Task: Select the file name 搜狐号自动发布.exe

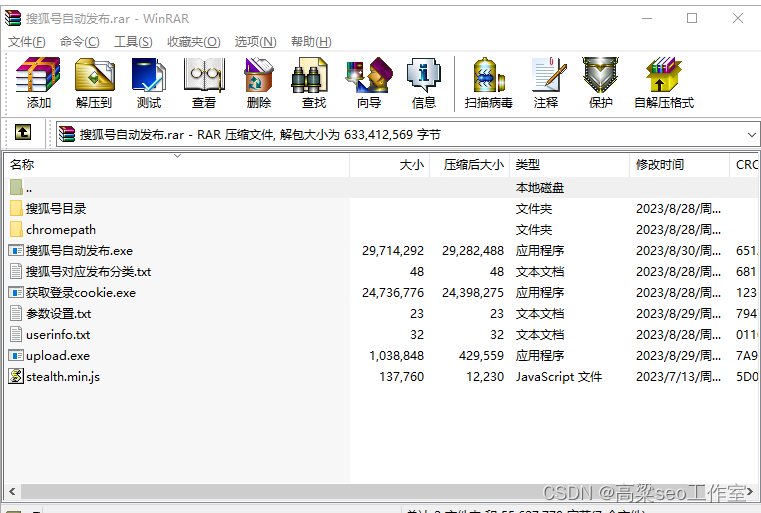Action: tap(79, 250)
